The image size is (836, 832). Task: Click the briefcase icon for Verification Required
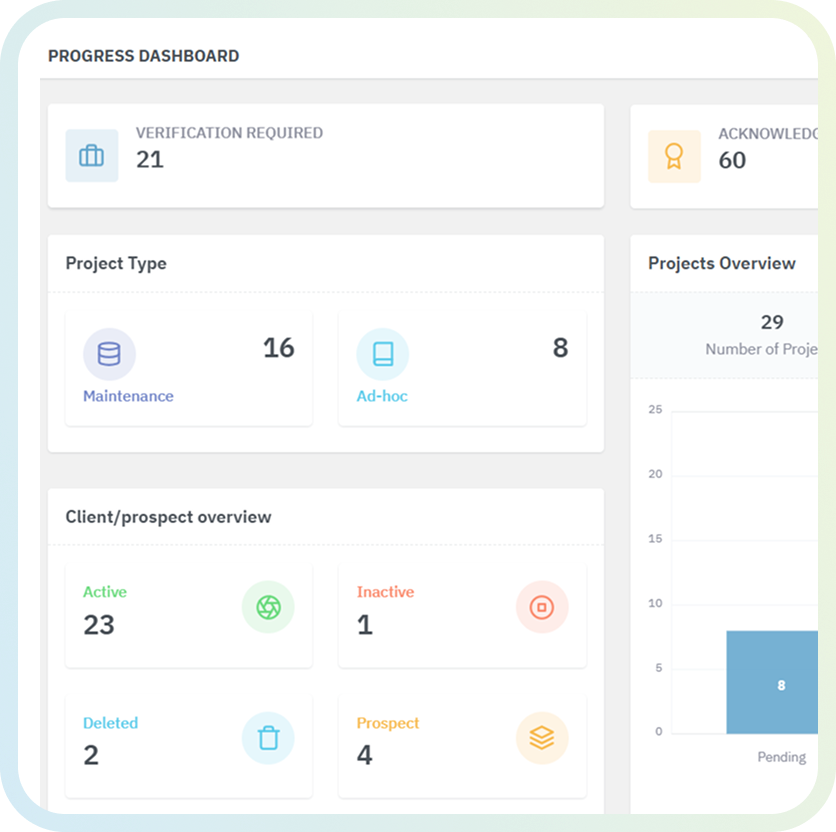92,156
